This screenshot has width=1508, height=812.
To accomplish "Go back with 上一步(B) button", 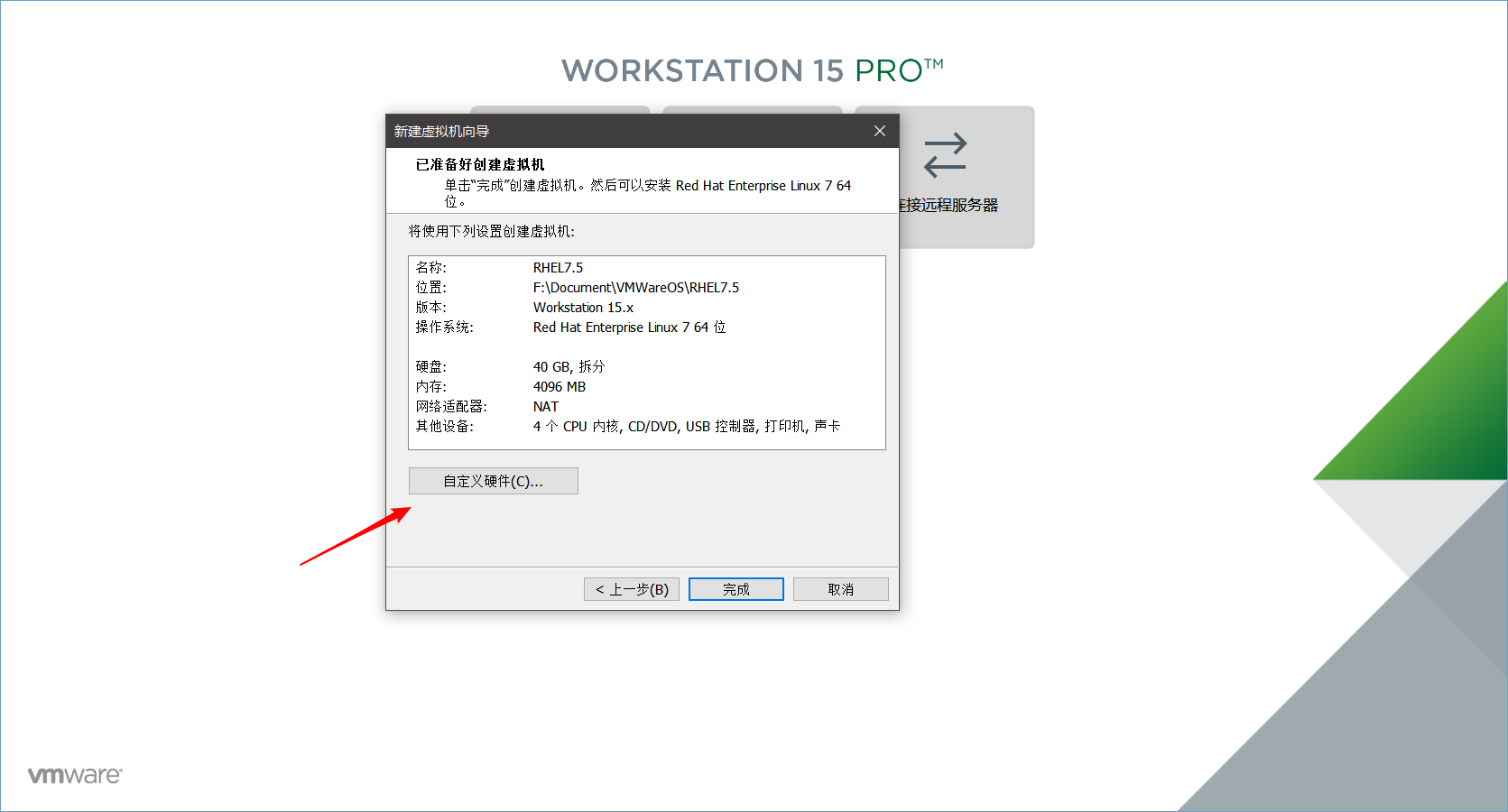I will pyautogui.click(x=632, y=589).
